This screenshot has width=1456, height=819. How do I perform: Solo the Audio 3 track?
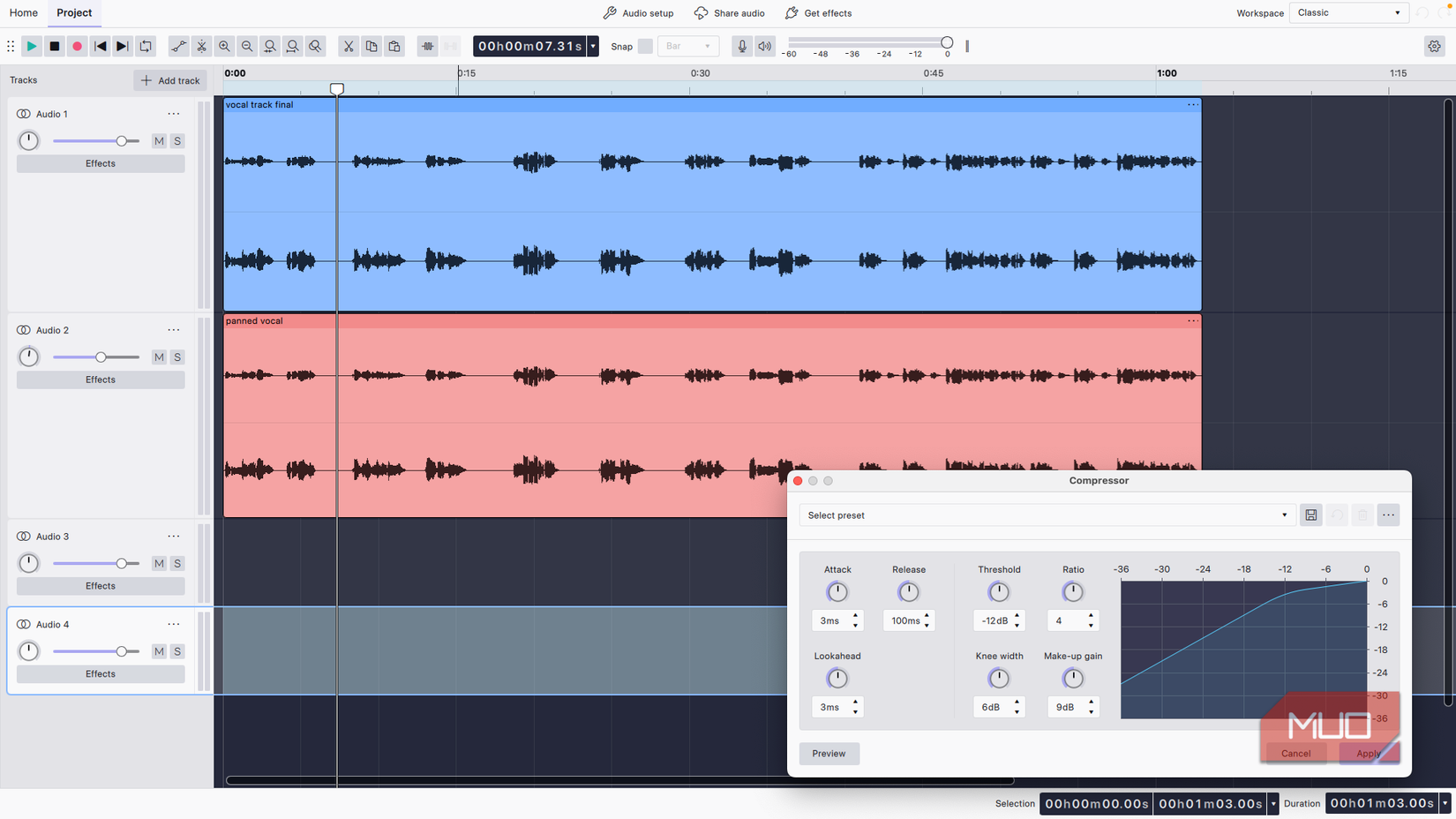pyautogui.click(x=177, y=564)
